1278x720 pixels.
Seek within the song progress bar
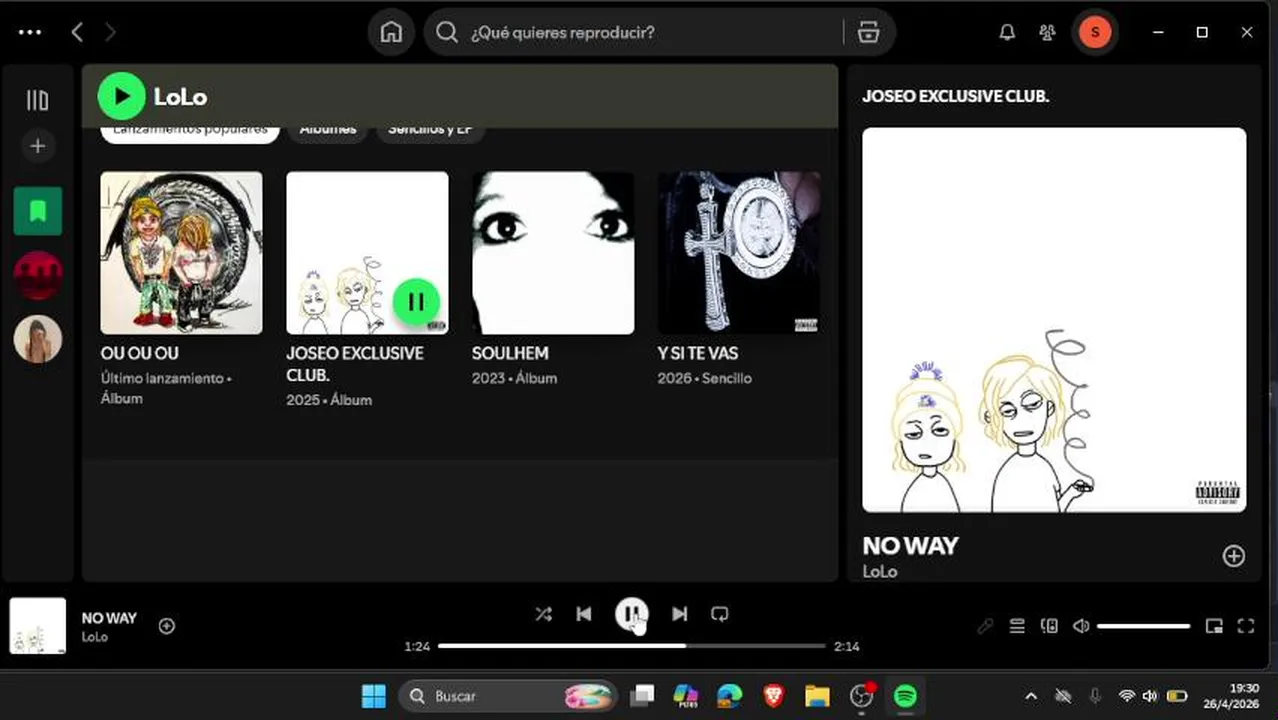coord(632,646)
